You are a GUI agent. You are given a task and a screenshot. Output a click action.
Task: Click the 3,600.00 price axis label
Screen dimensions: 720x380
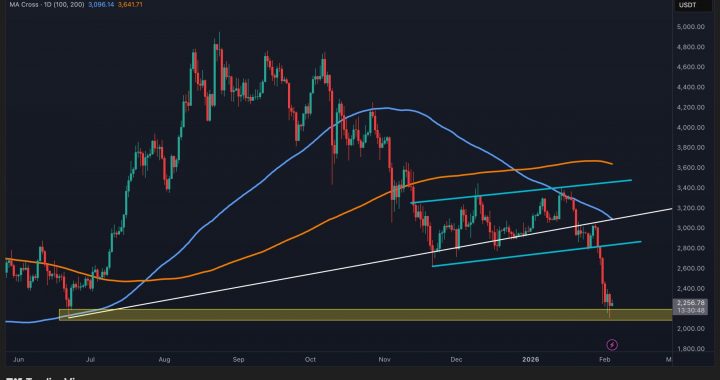691,168
